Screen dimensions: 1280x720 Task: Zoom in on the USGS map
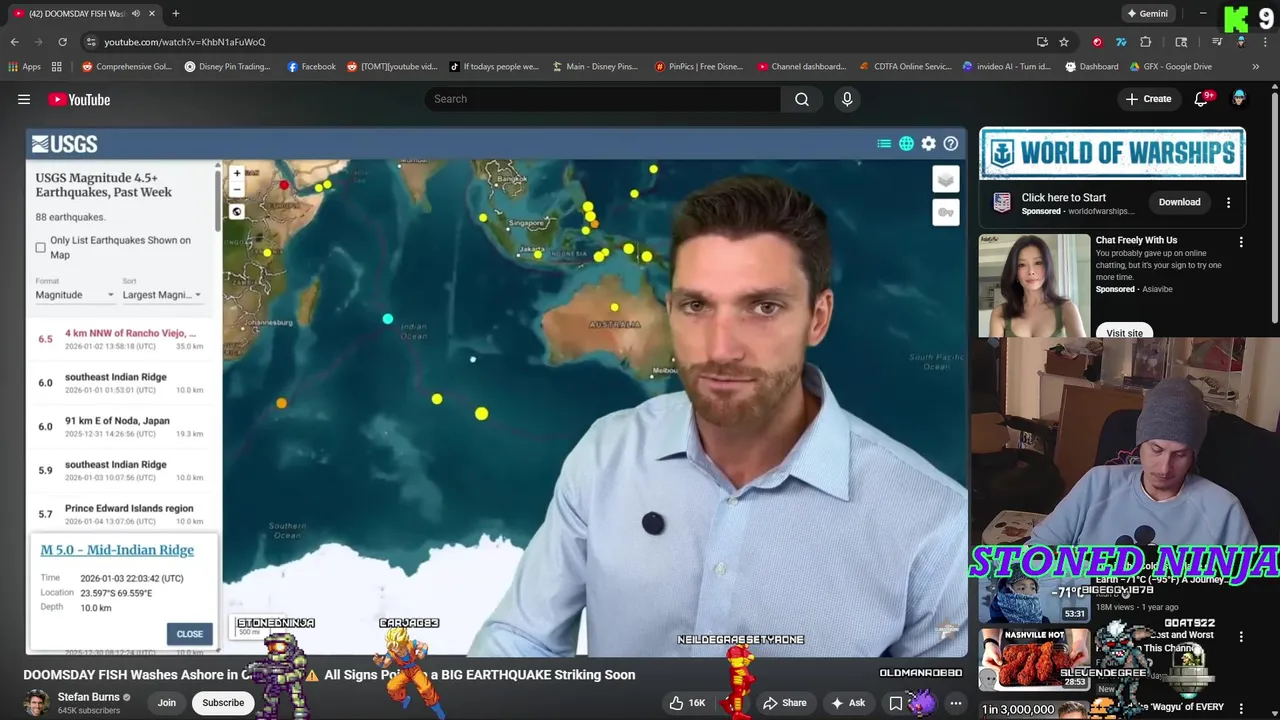point(237,173)
